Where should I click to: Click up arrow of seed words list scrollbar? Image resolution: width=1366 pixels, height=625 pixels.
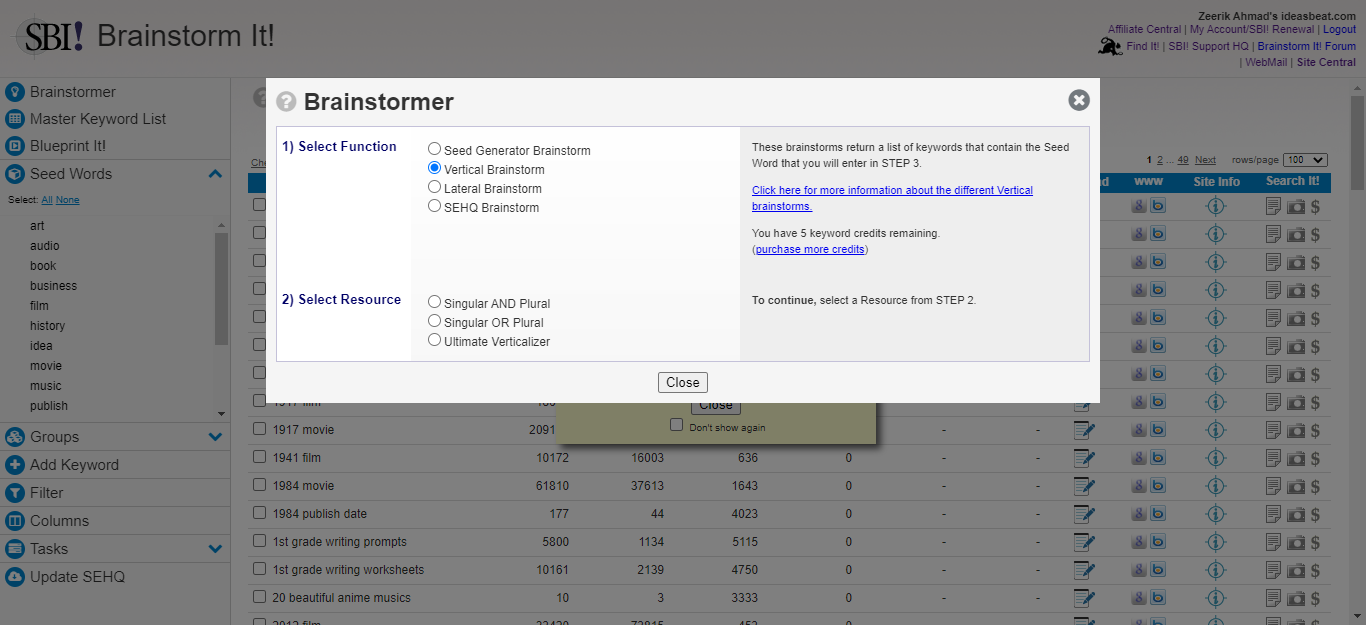(x=221, y=225)
